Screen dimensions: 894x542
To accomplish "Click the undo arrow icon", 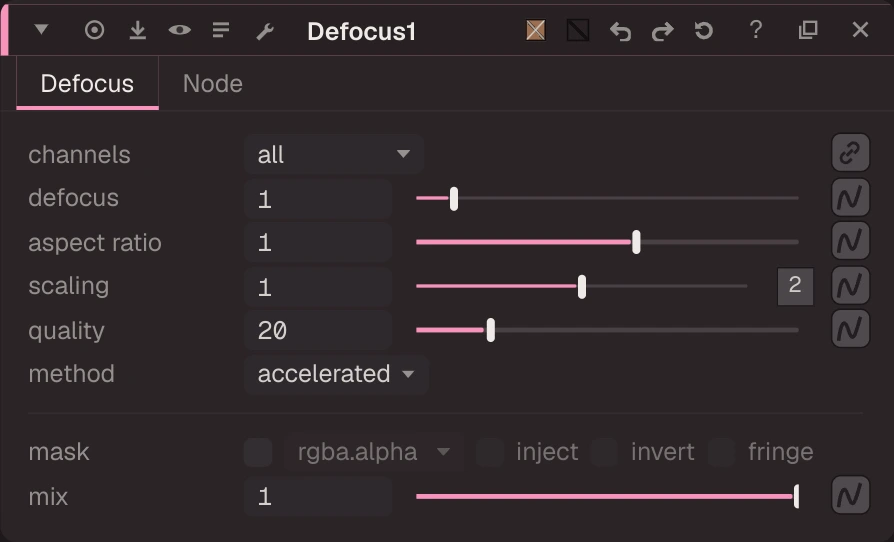I will tap(620, 31).
